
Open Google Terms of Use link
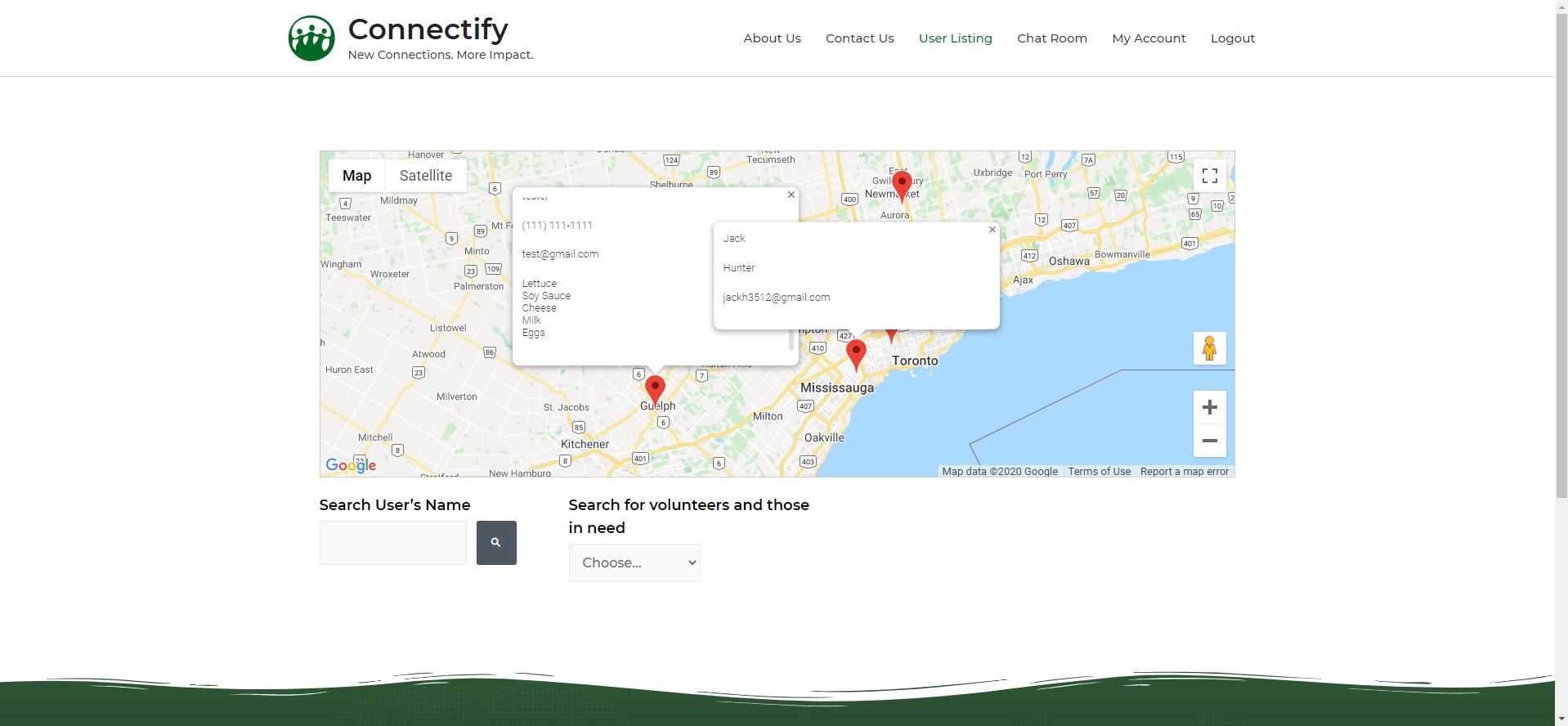[1099, 472]
